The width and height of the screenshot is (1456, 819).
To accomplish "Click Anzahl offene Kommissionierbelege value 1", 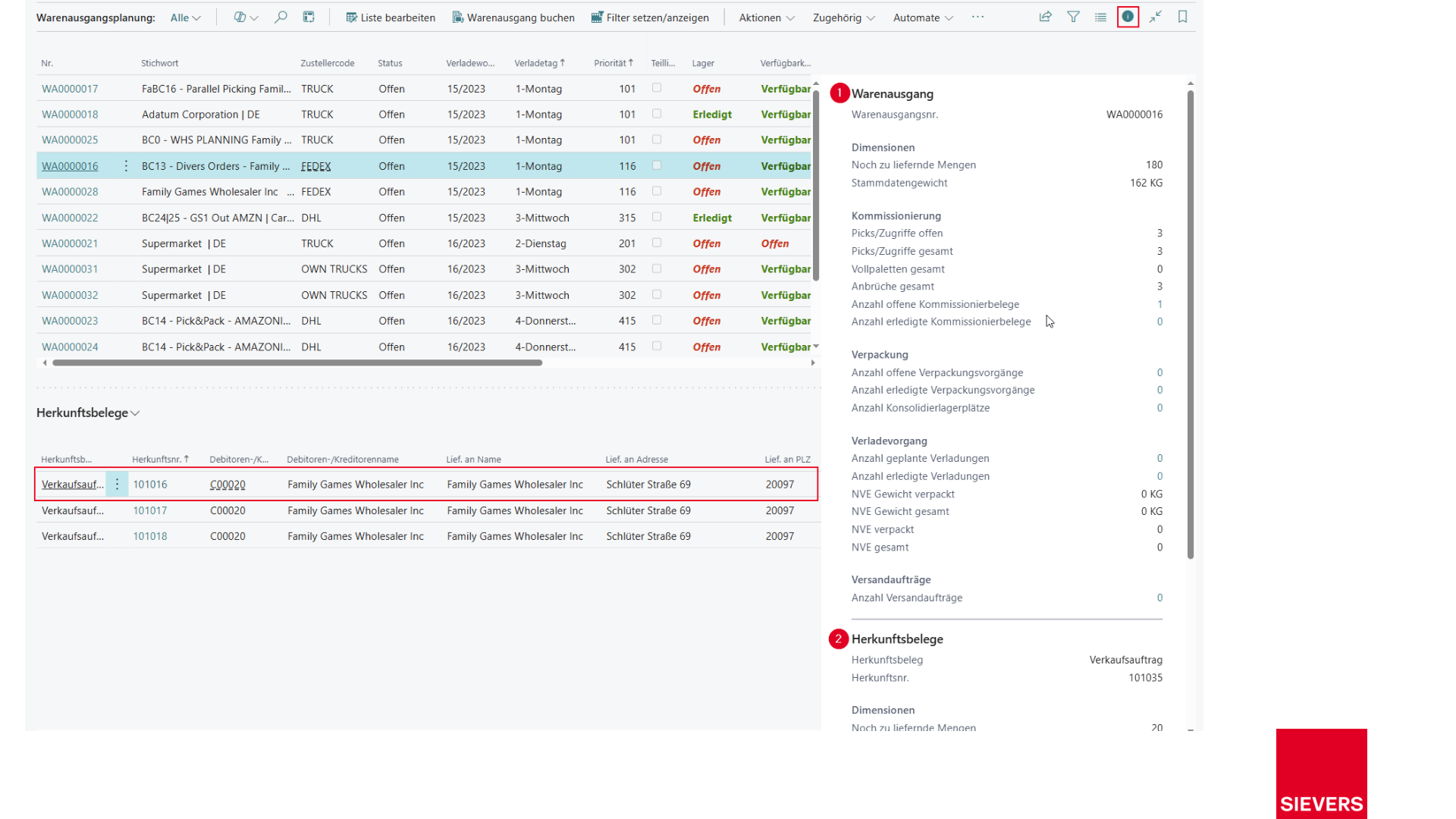I will click(1159, 304).
